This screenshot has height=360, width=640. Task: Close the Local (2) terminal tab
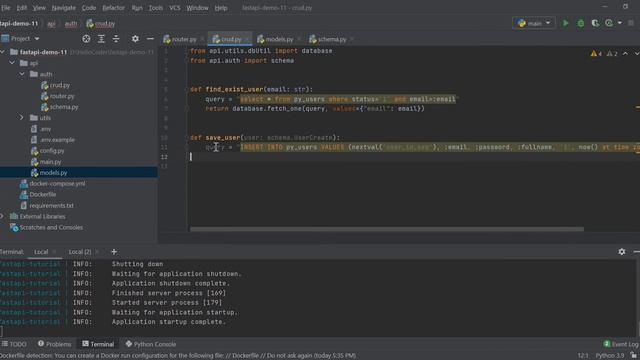click(97, 252)
